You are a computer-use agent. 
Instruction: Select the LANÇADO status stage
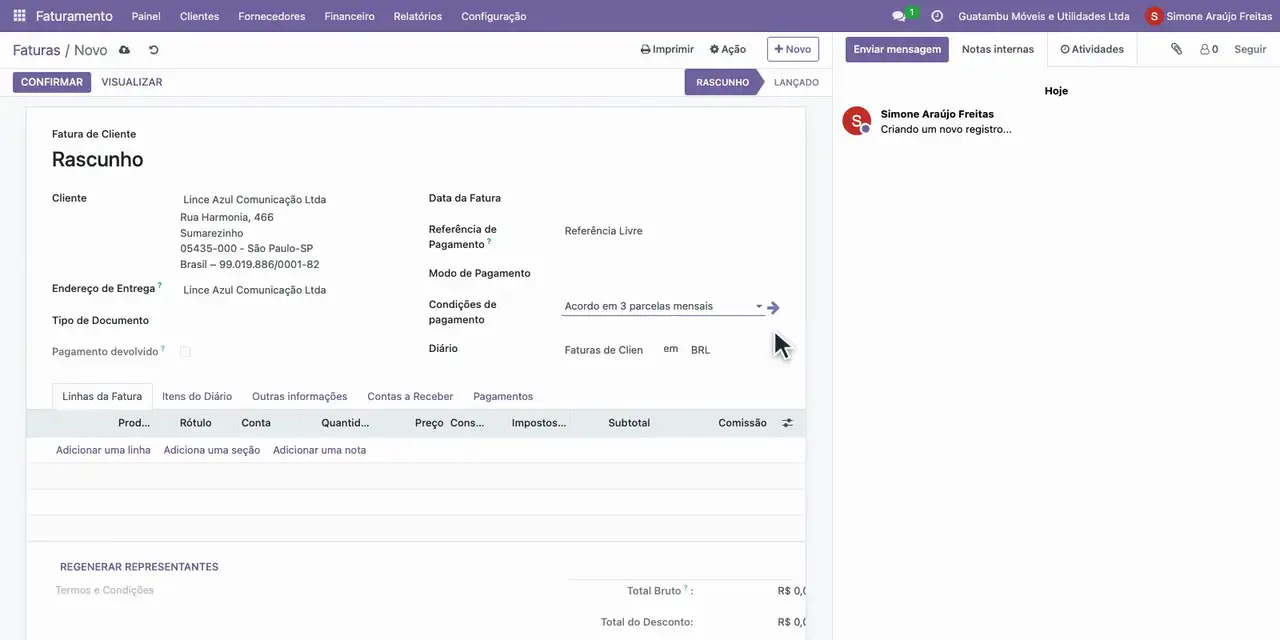point(796,82)
